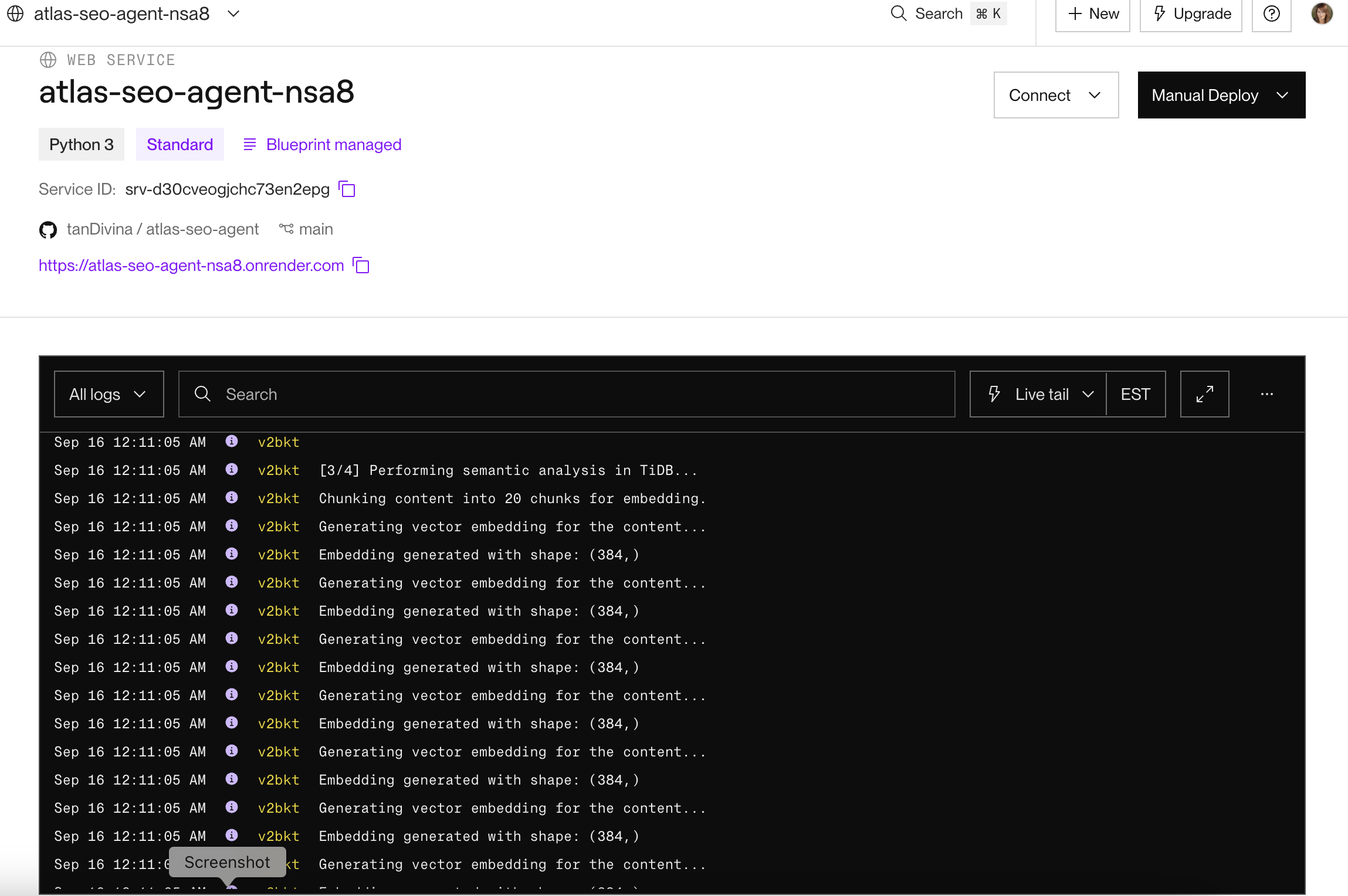The width and height of the screenshot is (1348, 896).
Task: Expand logs to fullscreen view
Action: coord(1204,394)
